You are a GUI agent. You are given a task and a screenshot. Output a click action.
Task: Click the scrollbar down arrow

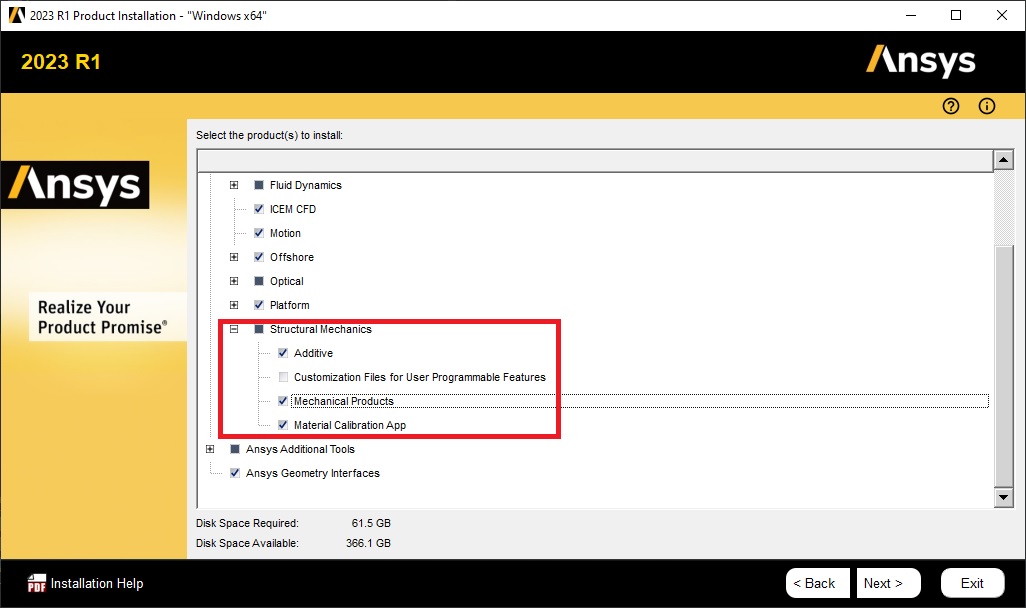[1003, 497]
